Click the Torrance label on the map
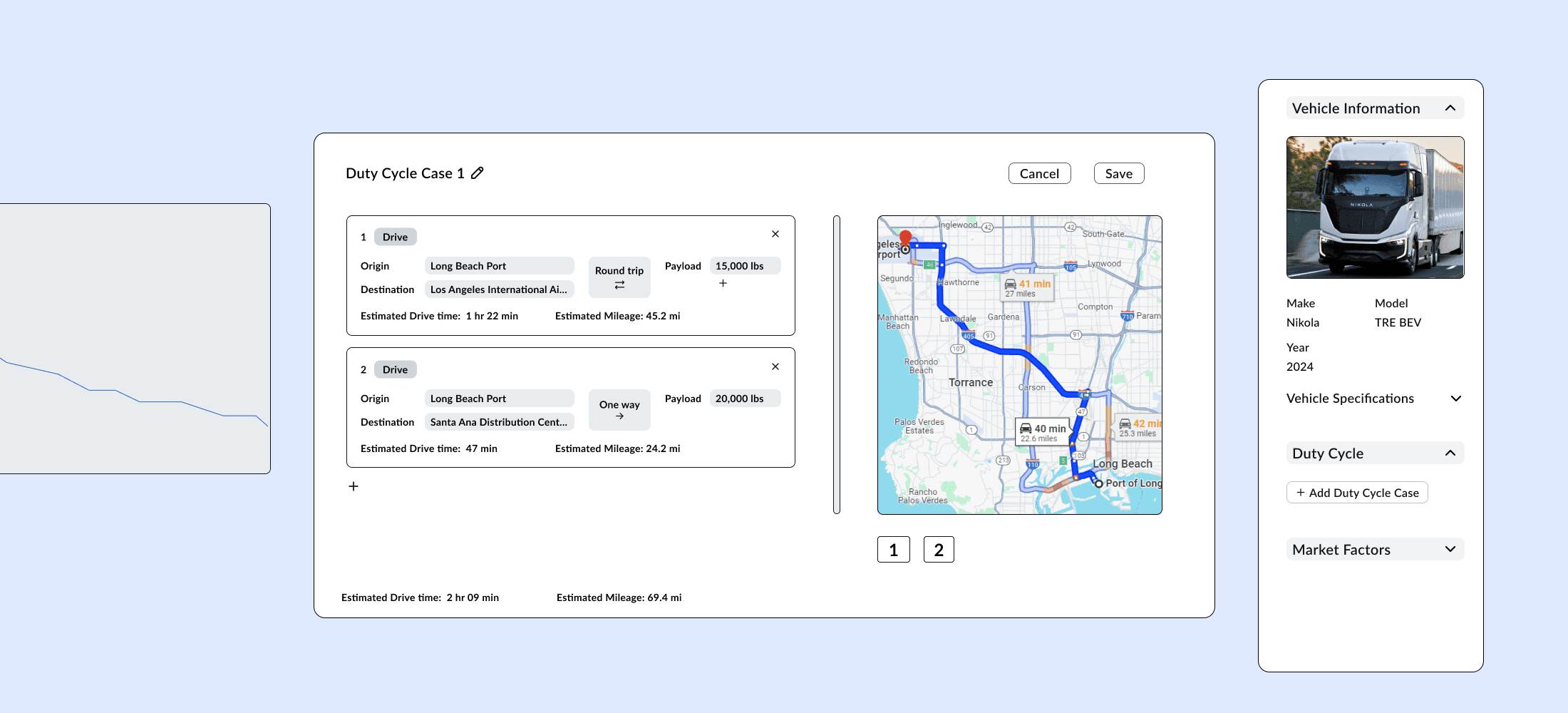Viewport: 1568px width, 713px height. 971,383
